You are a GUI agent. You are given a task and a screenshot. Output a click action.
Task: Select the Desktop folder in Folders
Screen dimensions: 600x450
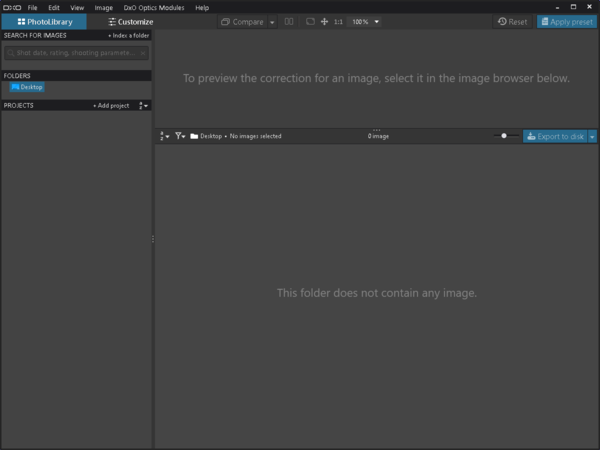coord(27,87)
